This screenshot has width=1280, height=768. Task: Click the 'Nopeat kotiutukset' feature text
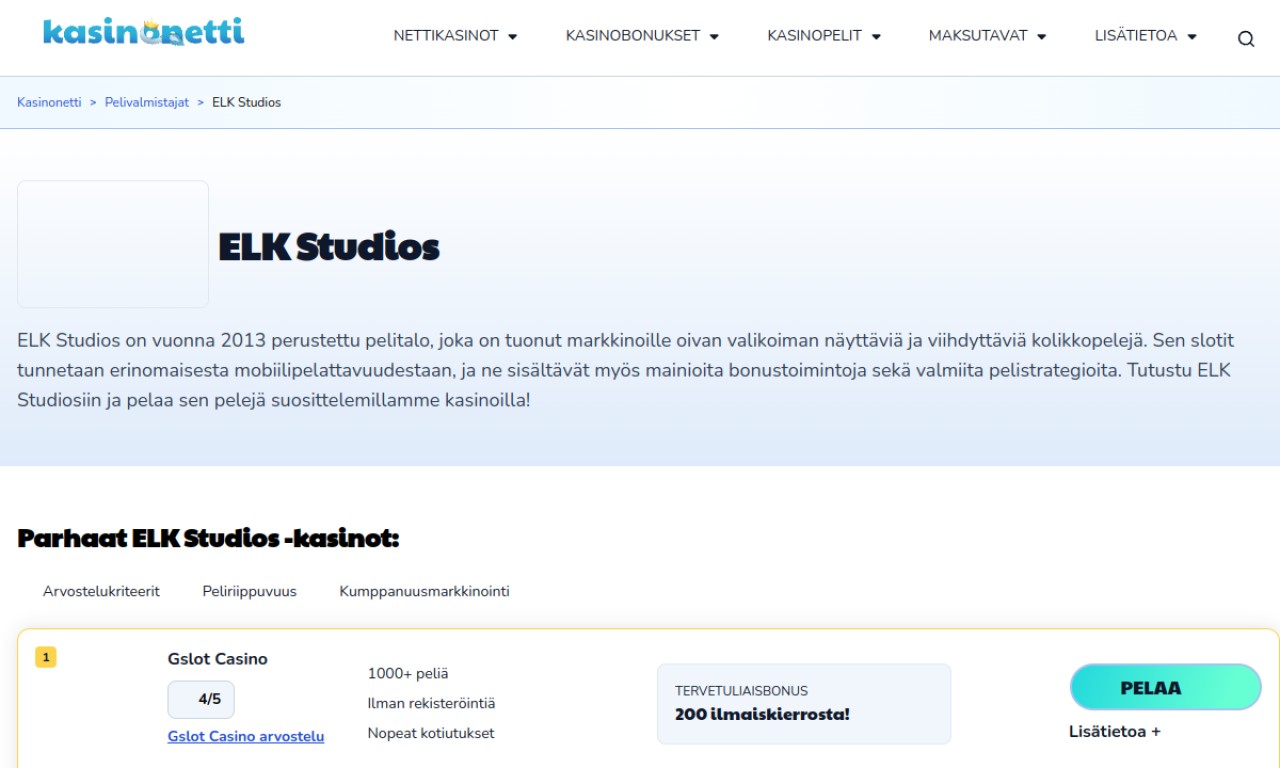431,733
